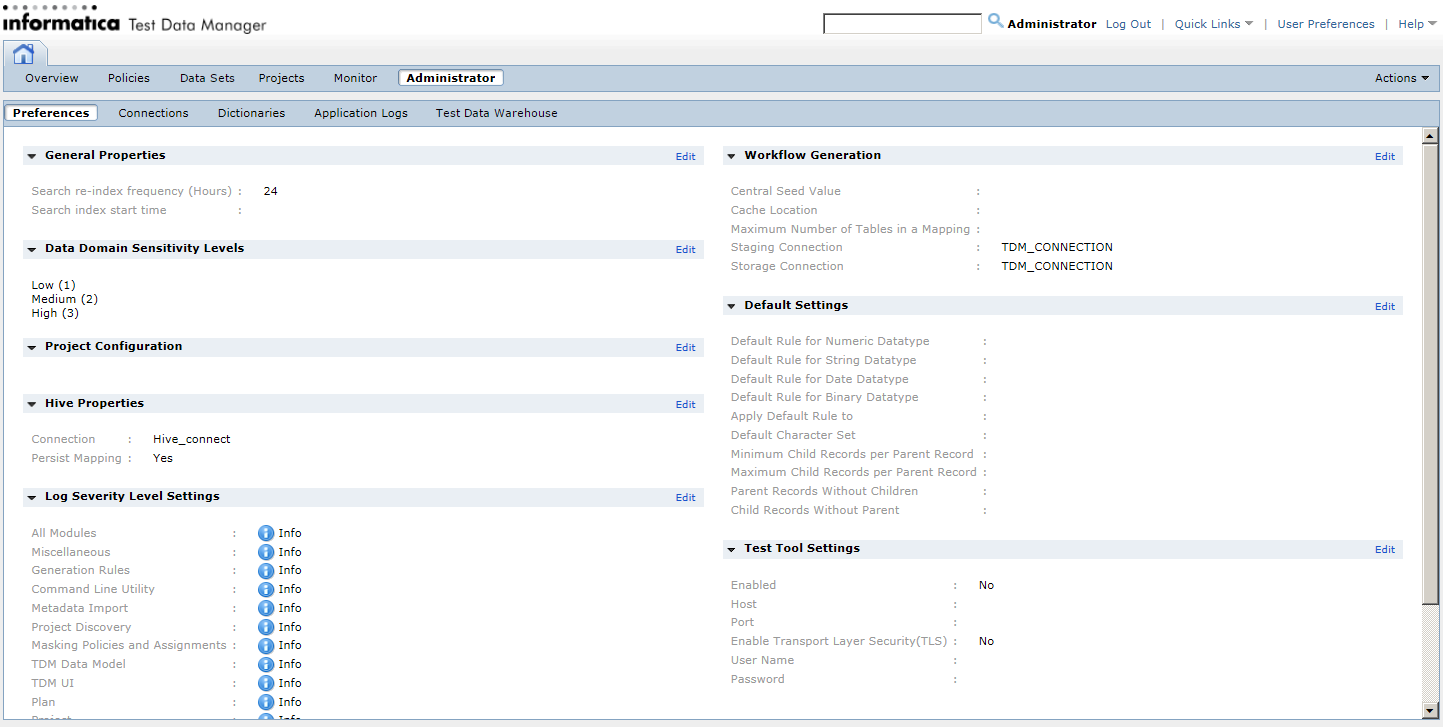Click the Persist Mapping Yes value

tap(163, 458)
